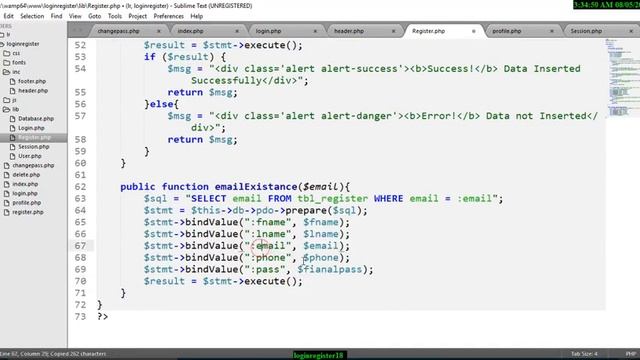The height and width of the screenshot is (360, 640).
Task: Switch to the profile.php tab
Action: [x=507, y=31]
